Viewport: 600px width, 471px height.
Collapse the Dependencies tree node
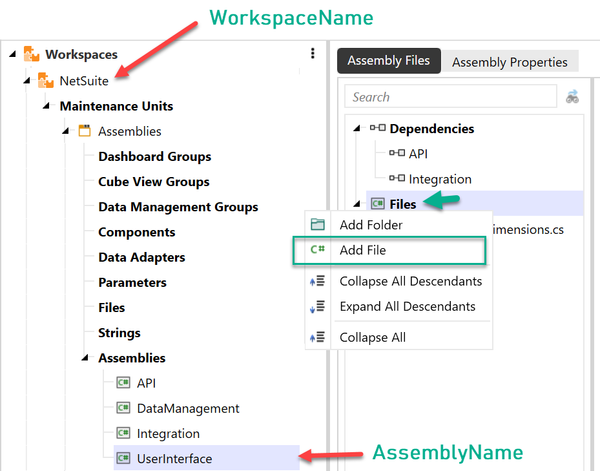tap(358, 128)
